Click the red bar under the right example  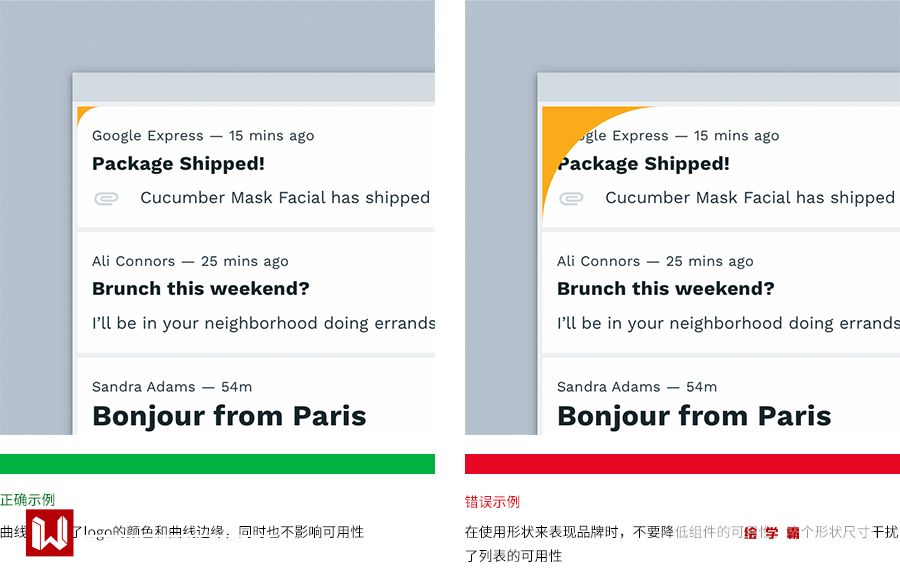coord(682,464)
